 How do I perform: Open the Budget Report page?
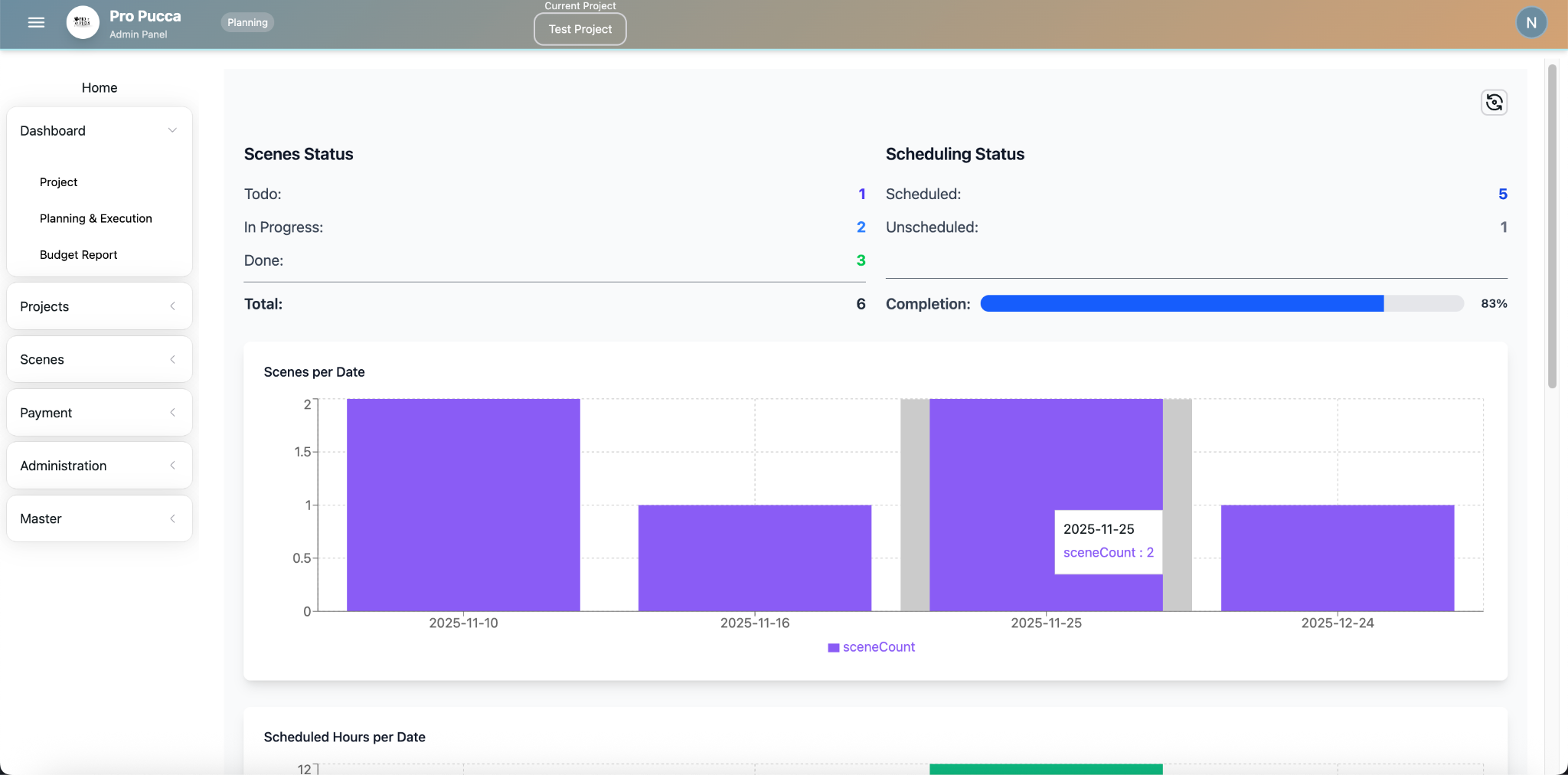click(x=78, y=255)
